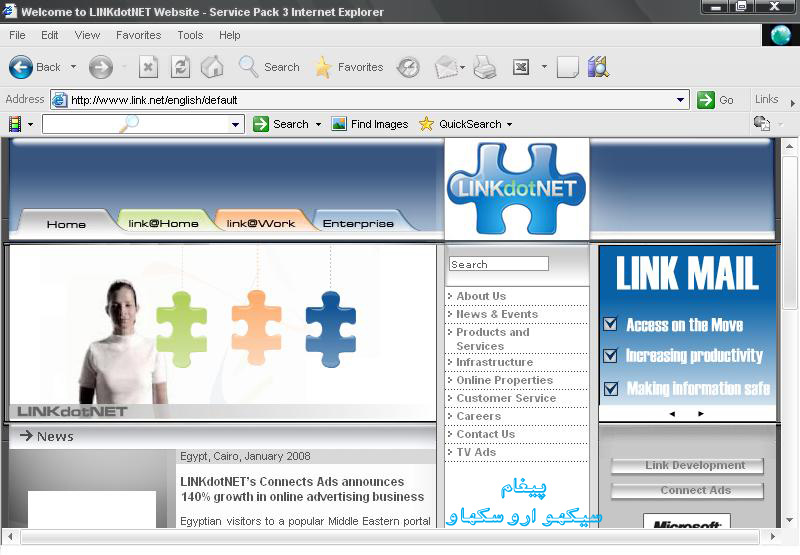Toggle the Access on the Move checkbox
Viewport: 800px width, 555px height.
(x=610, y=324)
